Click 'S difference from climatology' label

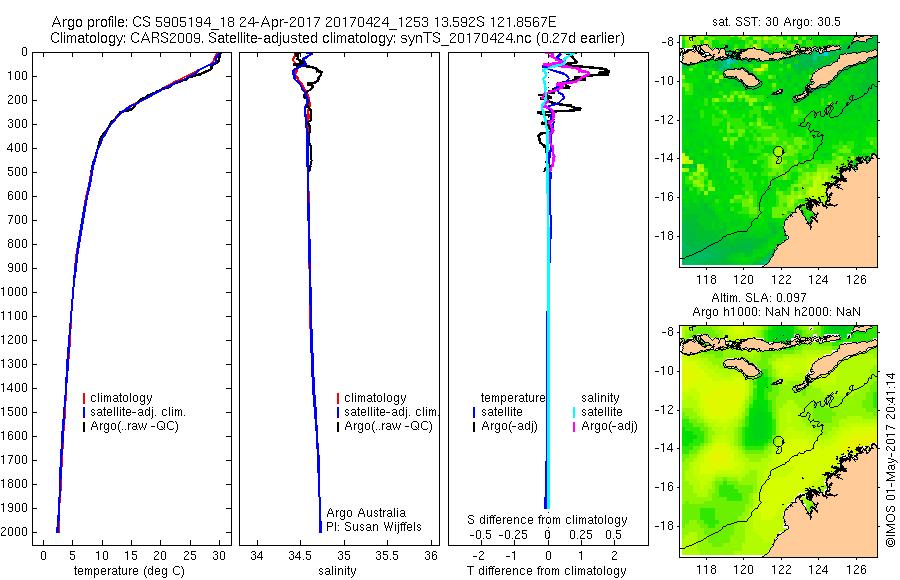pos(547,520)
